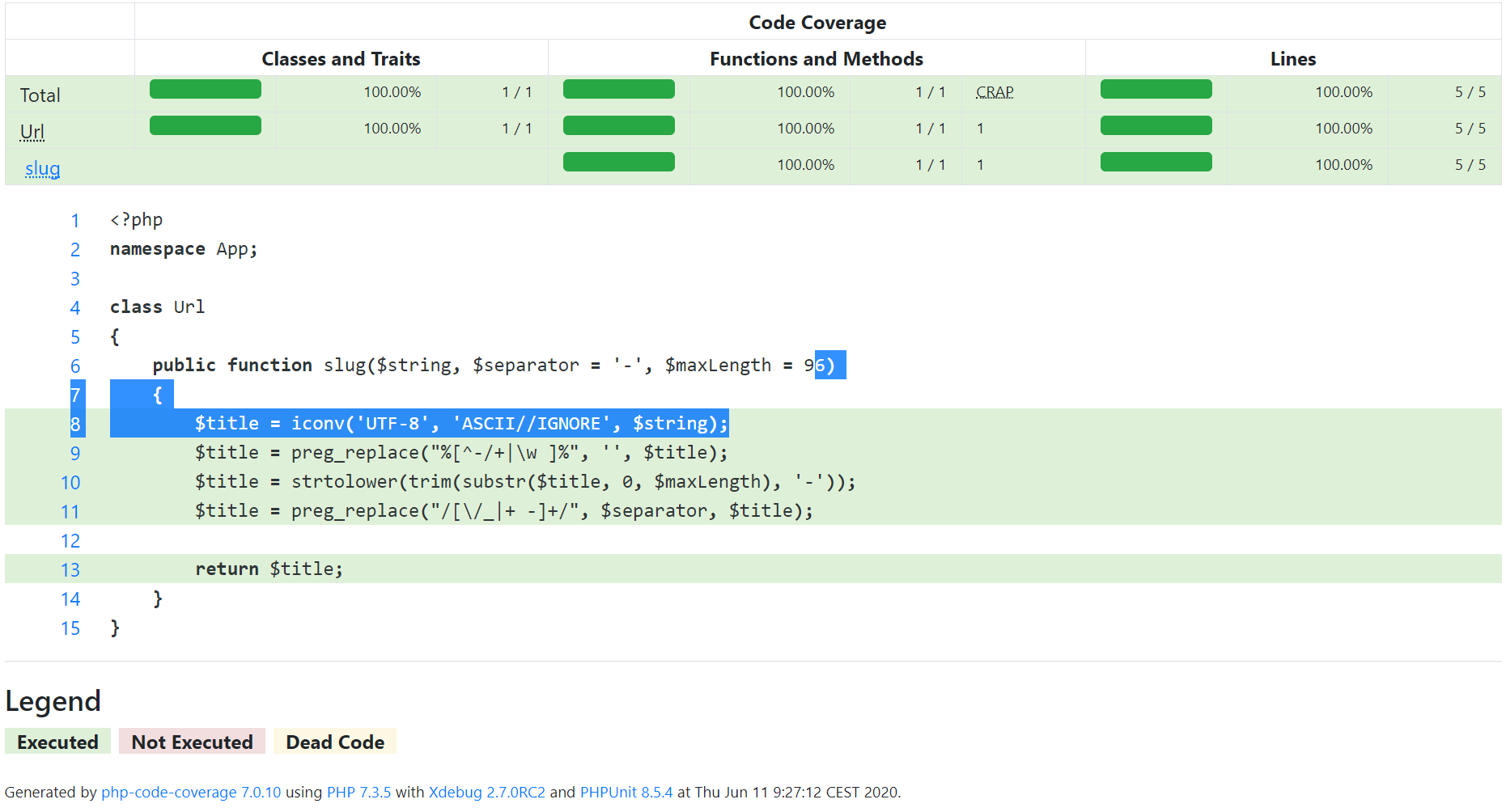Click slug row's 5 / 5 lines count

pyautogui.click(x=1470, y=165)
